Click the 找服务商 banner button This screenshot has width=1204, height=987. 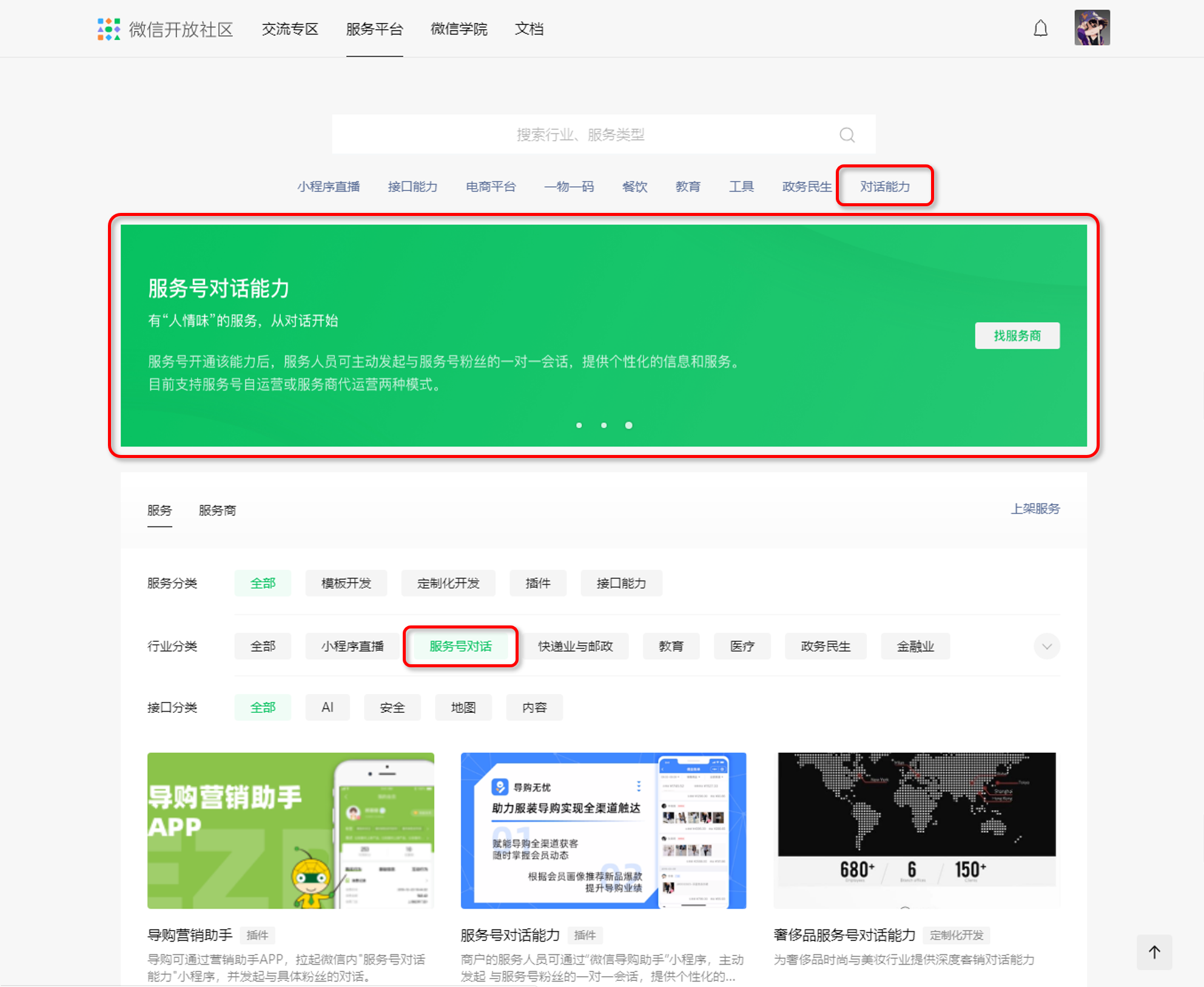pos(1017,335)
